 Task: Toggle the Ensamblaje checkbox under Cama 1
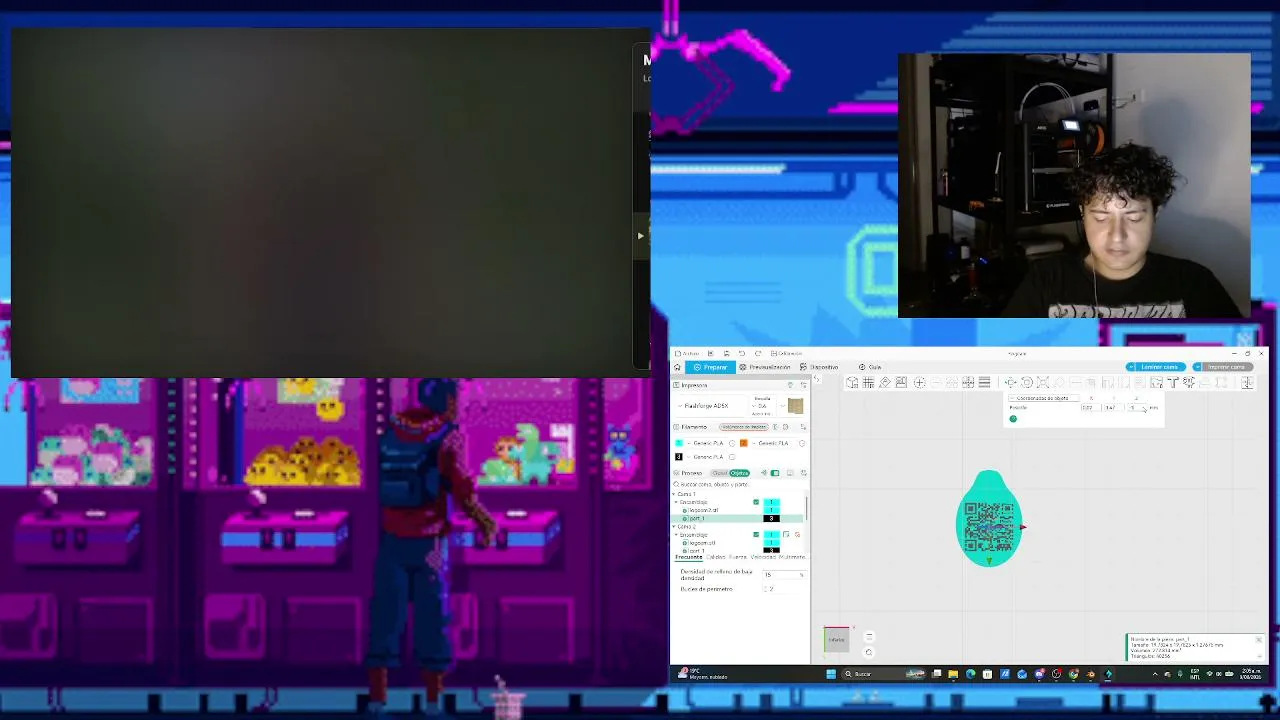pos(756,502)
